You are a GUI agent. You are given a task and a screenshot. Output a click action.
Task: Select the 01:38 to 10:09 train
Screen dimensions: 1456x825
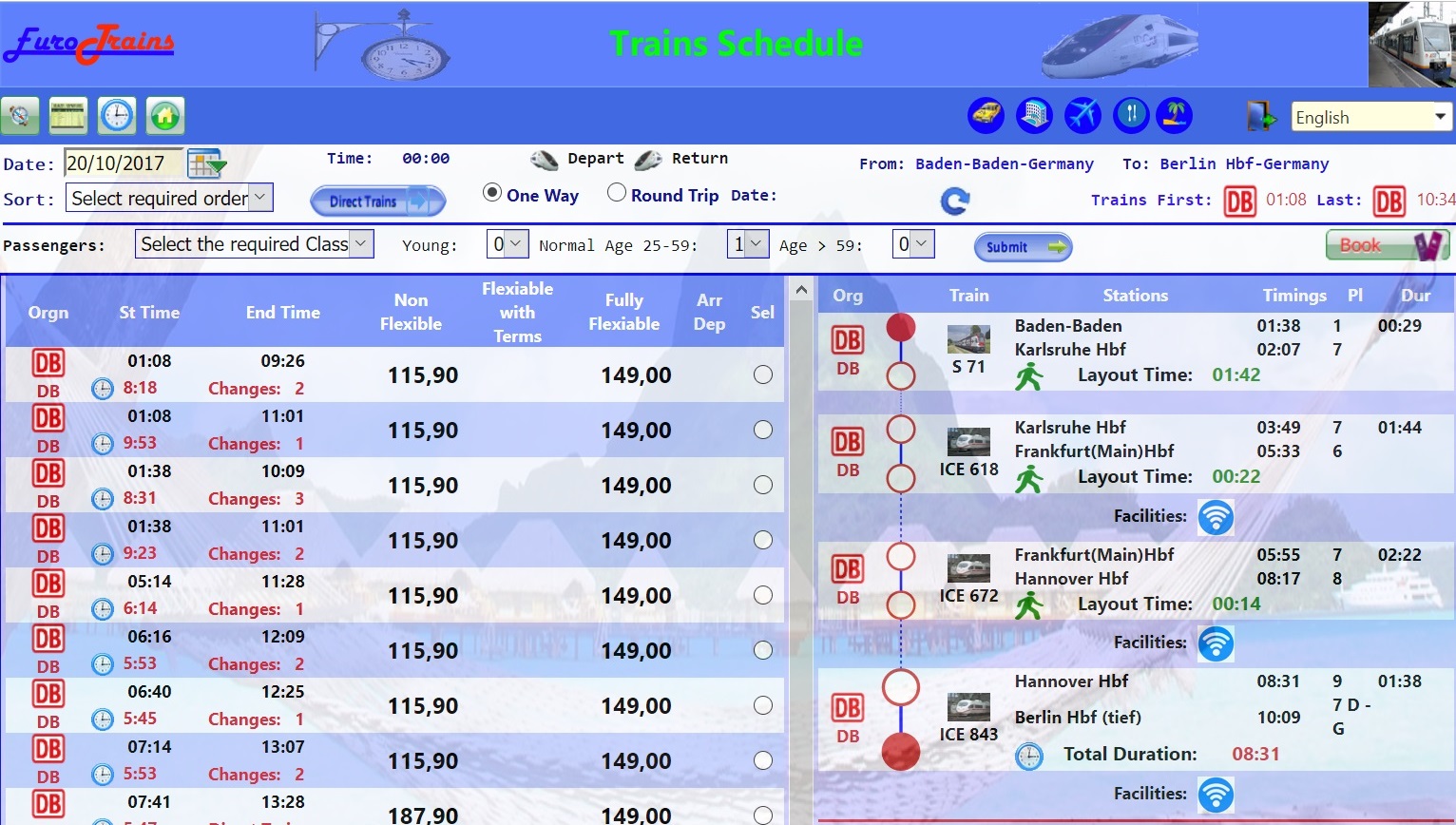762,485
